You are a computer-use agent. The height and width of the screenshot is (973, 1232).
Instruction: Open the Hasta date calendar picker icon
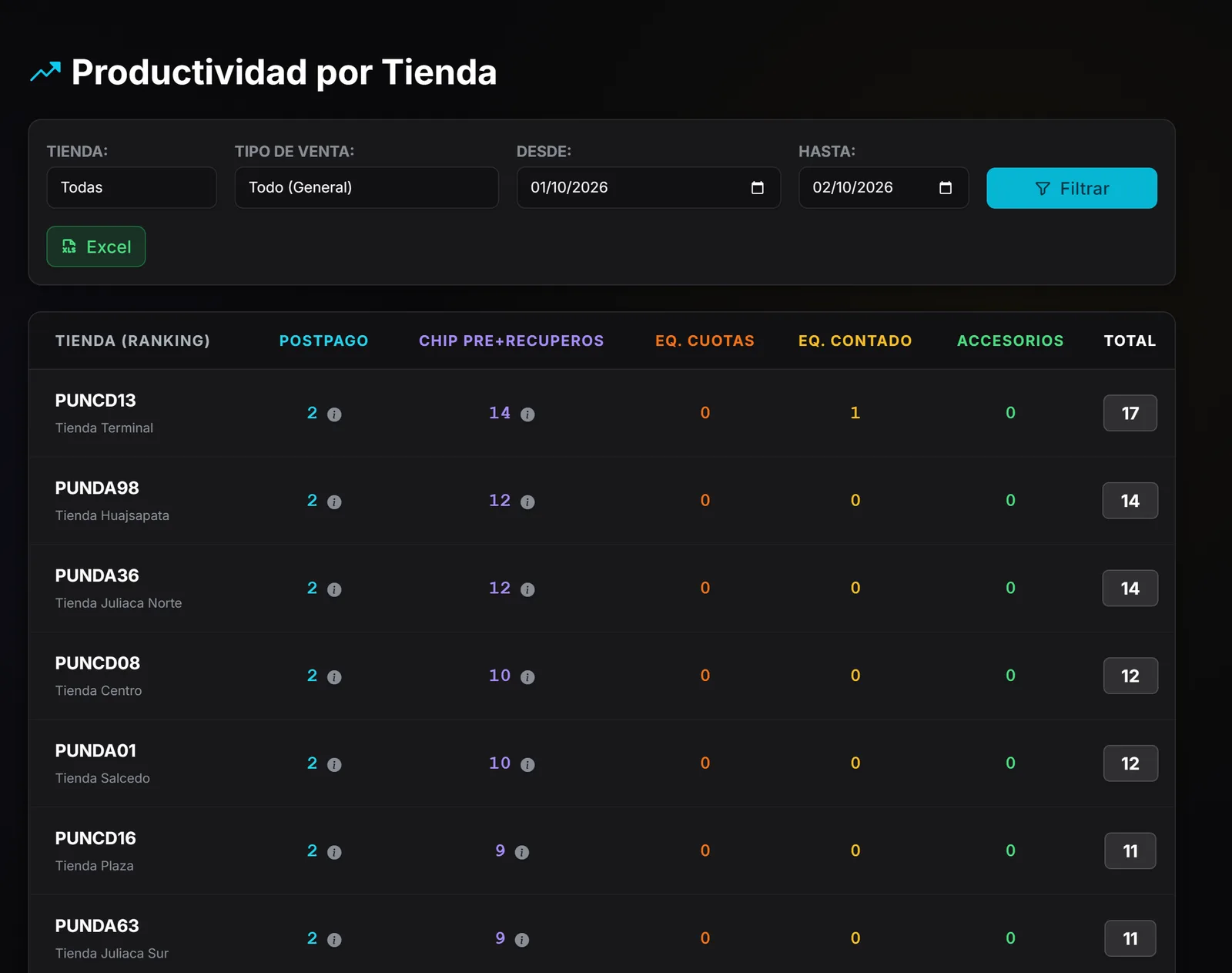pyautogui.click(x=946, y=188)
